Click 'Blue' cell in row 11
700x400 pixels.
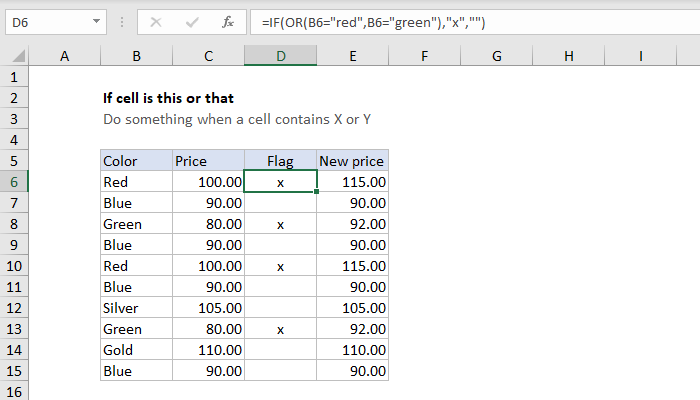click(x=137, y=287)
